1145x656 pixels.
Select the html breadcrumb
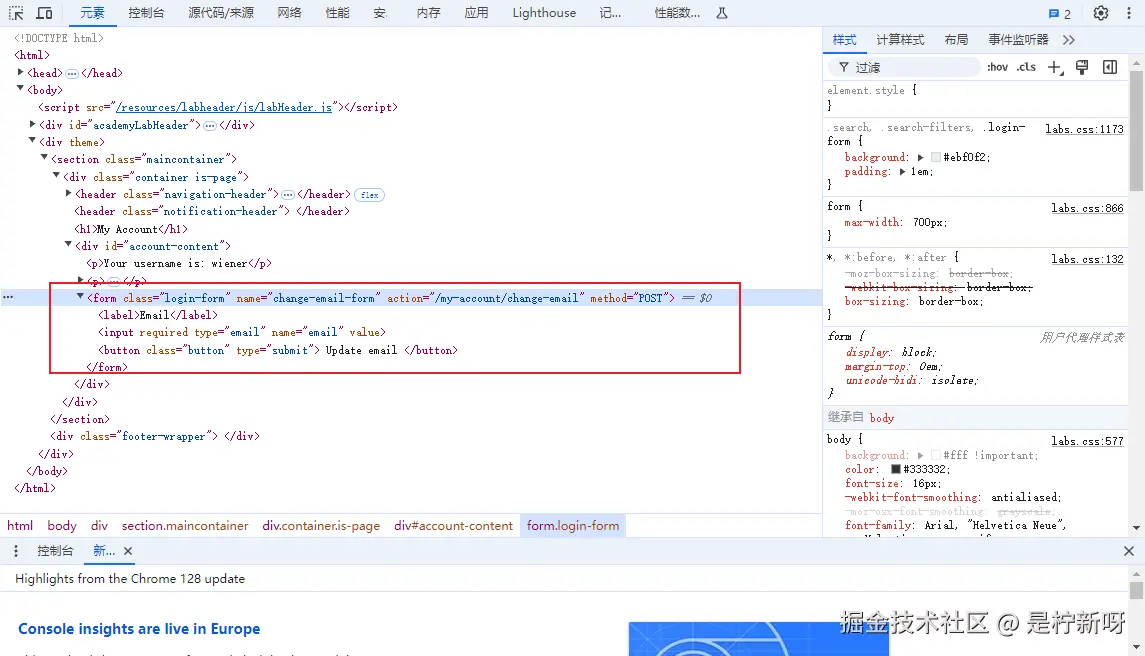tap(20, 525)
